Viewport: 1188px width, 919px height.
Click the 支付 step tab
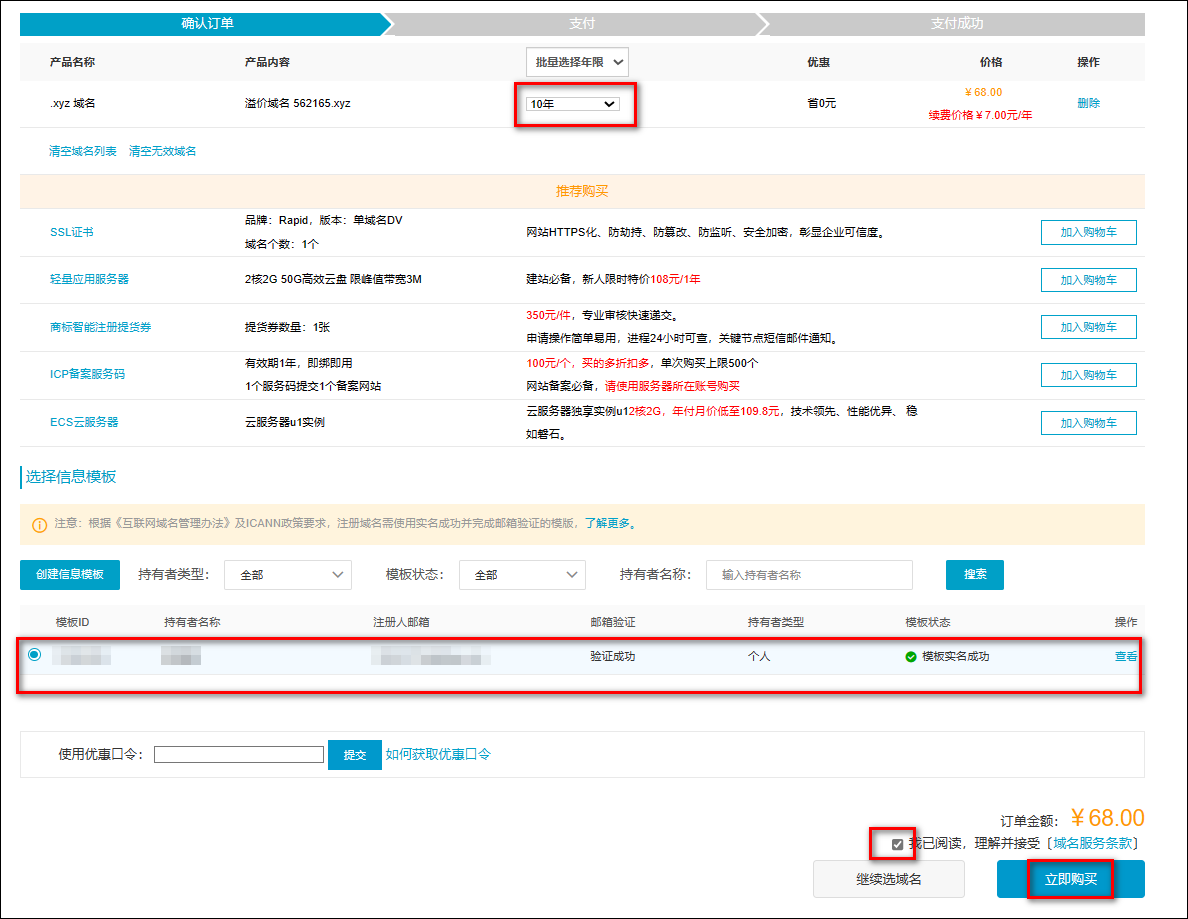click(581, 23)
